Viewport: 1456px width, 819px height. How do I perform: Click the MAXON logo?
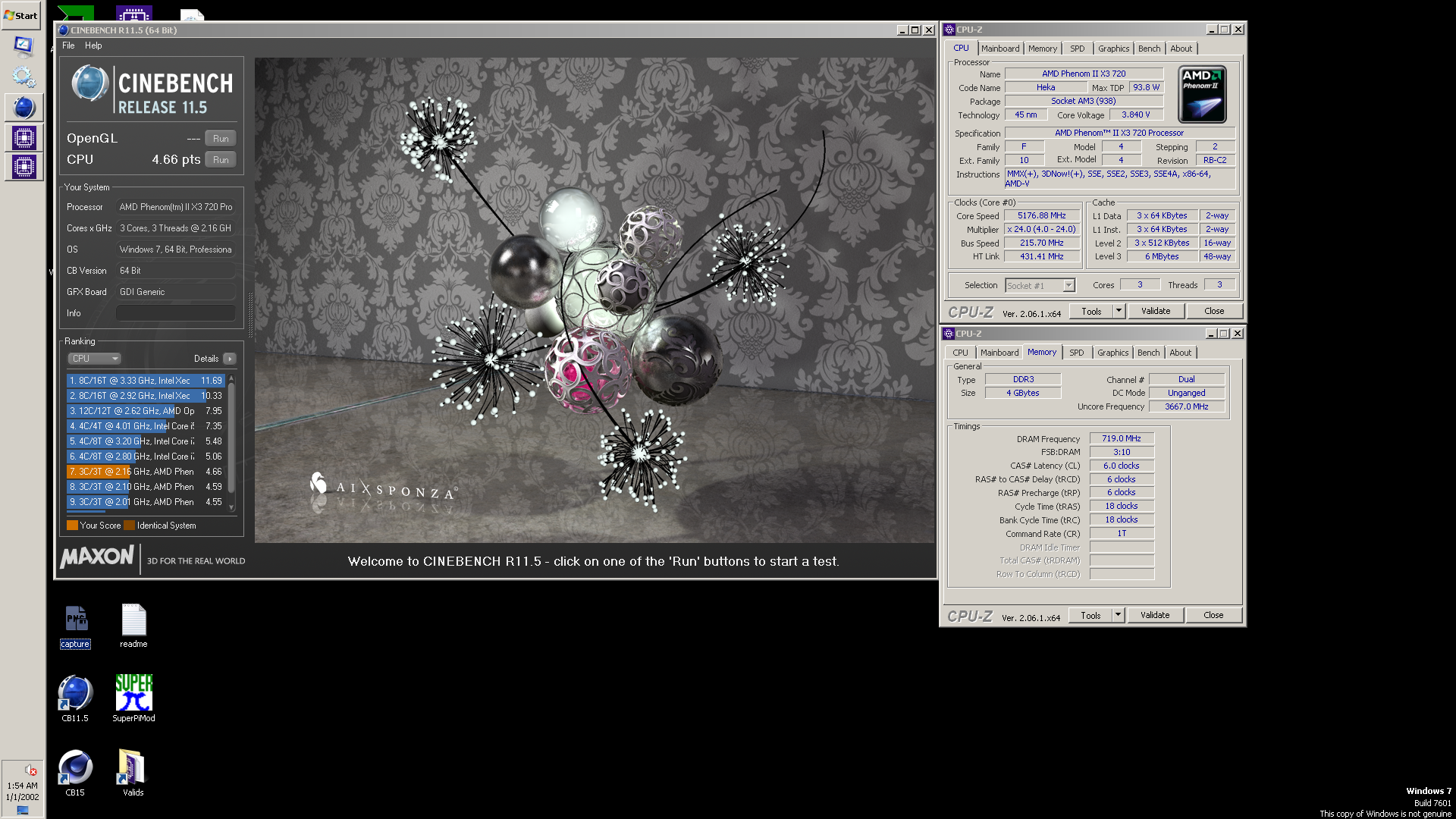[x=97, y=557]
